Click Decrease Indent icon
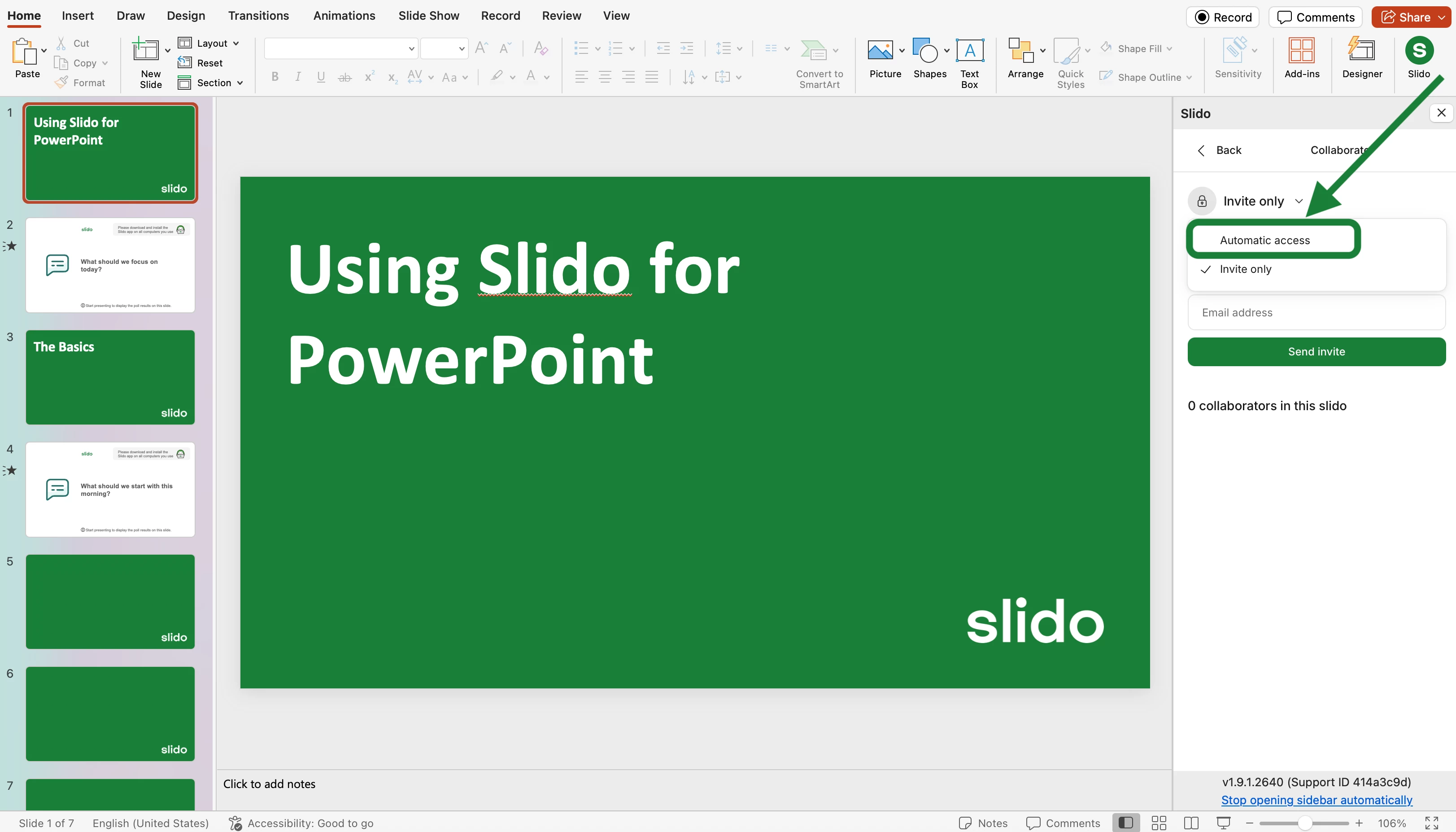This screenshot has height=832, width=1456. (x=663, y=48)
